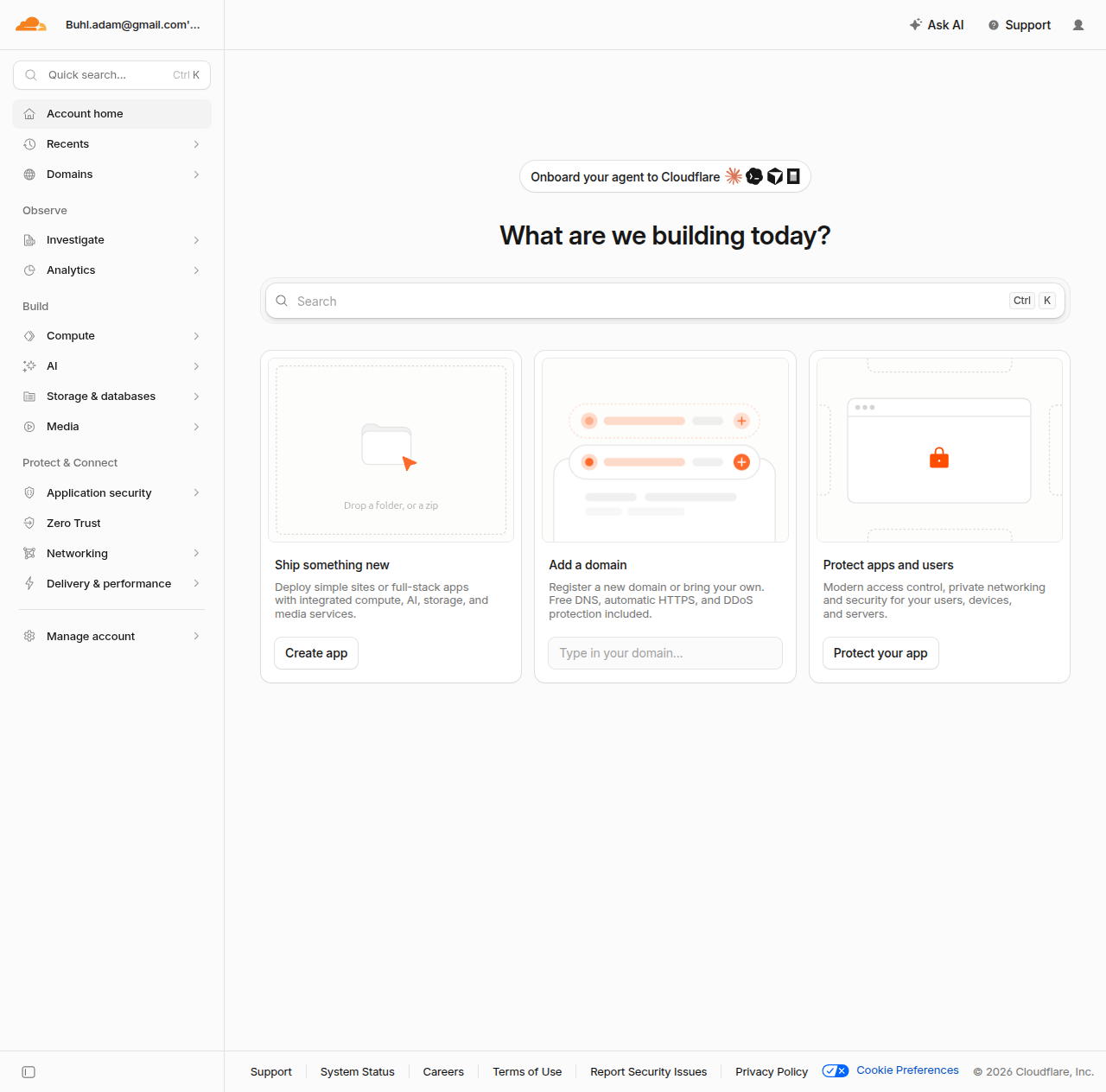The height and width of the screenshot is (1092, 1106).
Task: Click the square document agent icon
Action: point(793,176)
